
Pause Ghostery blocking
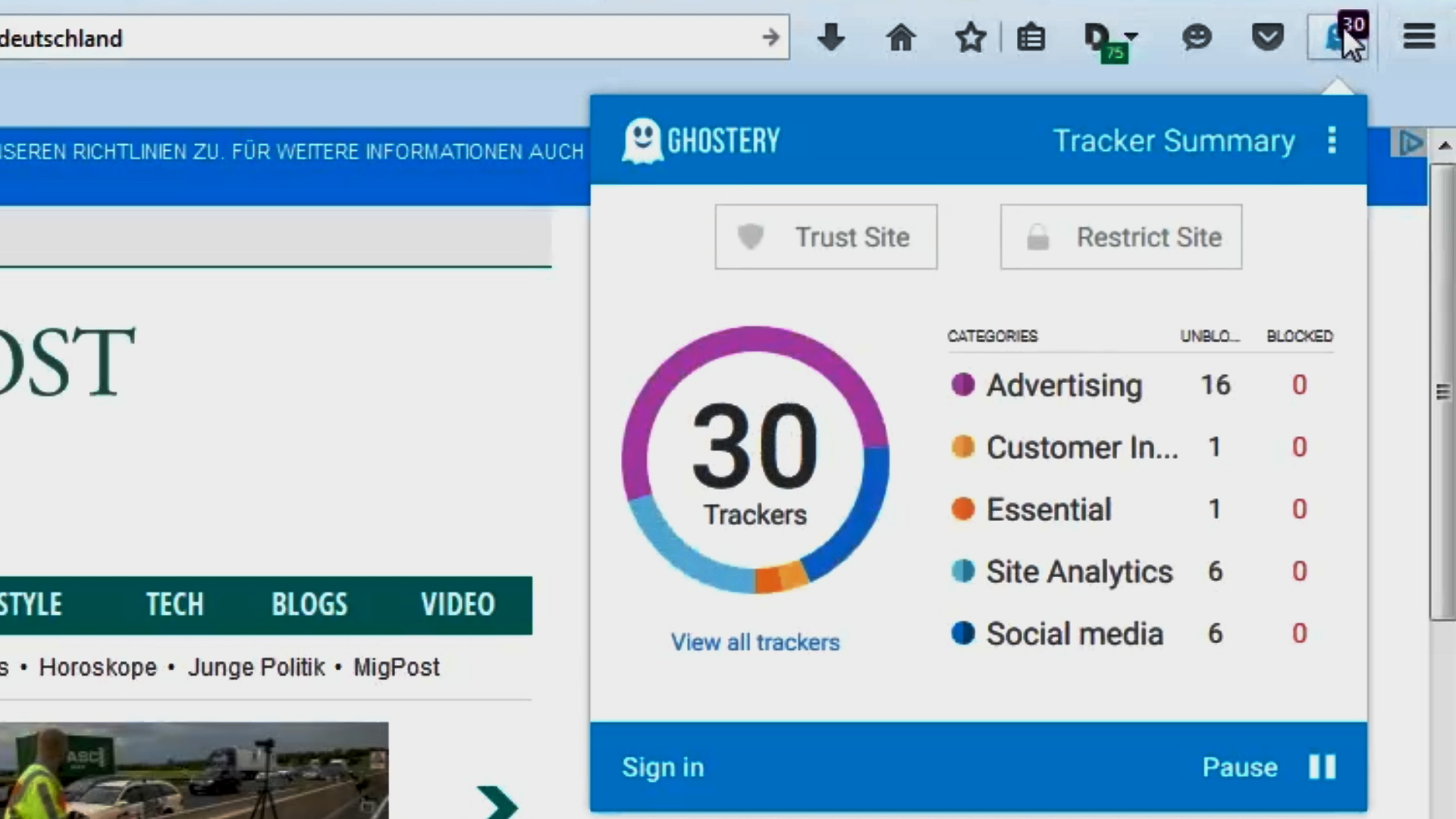pyautogui.click(x=1269, y=767)
